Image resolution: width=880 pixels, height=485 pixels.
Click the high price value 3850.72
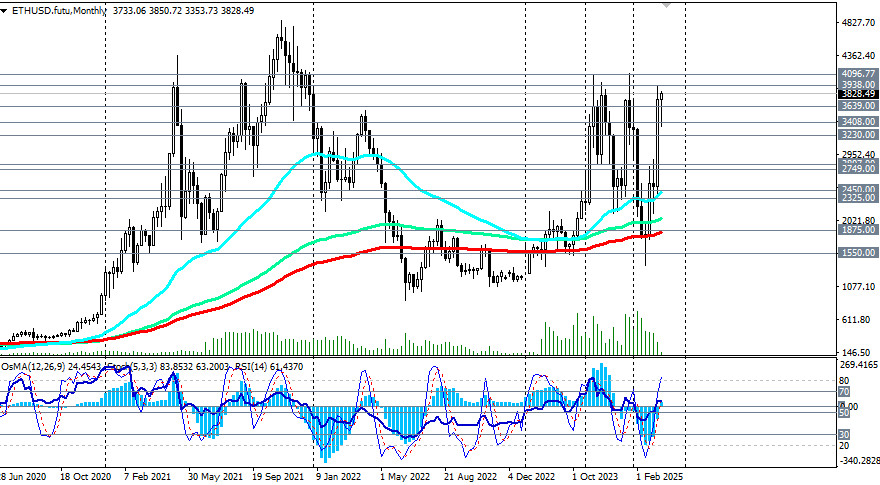pyautogui.click(x=166, y=11)
